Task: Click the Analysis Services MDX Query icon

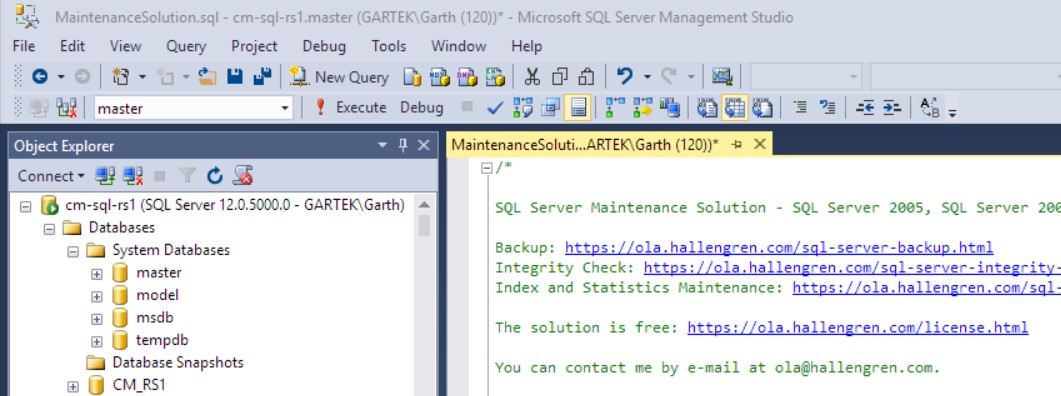Action: [440, 78]
